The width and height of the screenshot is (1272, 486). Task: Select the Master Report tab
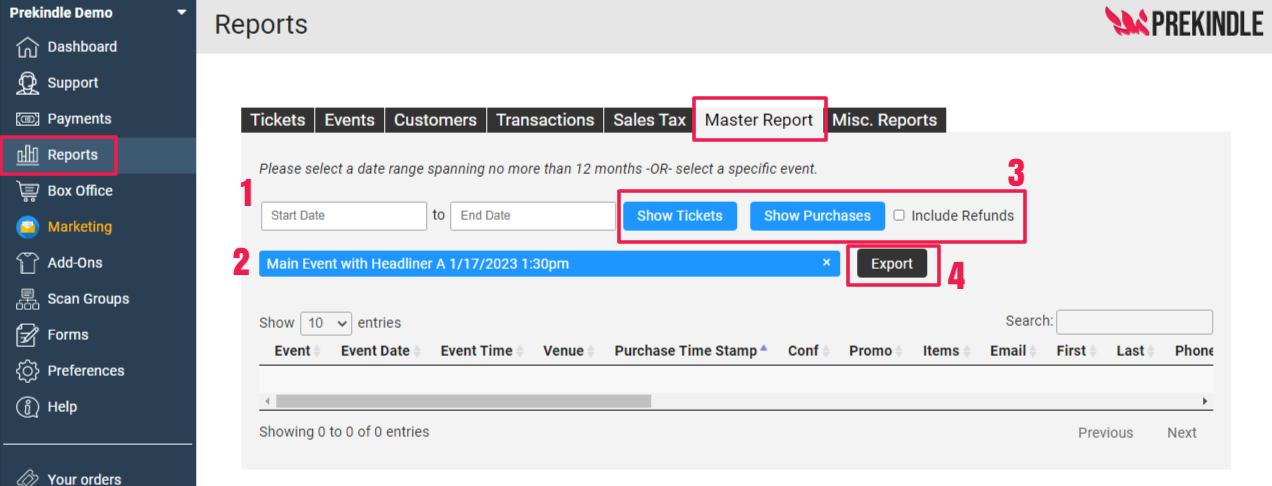pyautogui.click(x=759, y=120)
